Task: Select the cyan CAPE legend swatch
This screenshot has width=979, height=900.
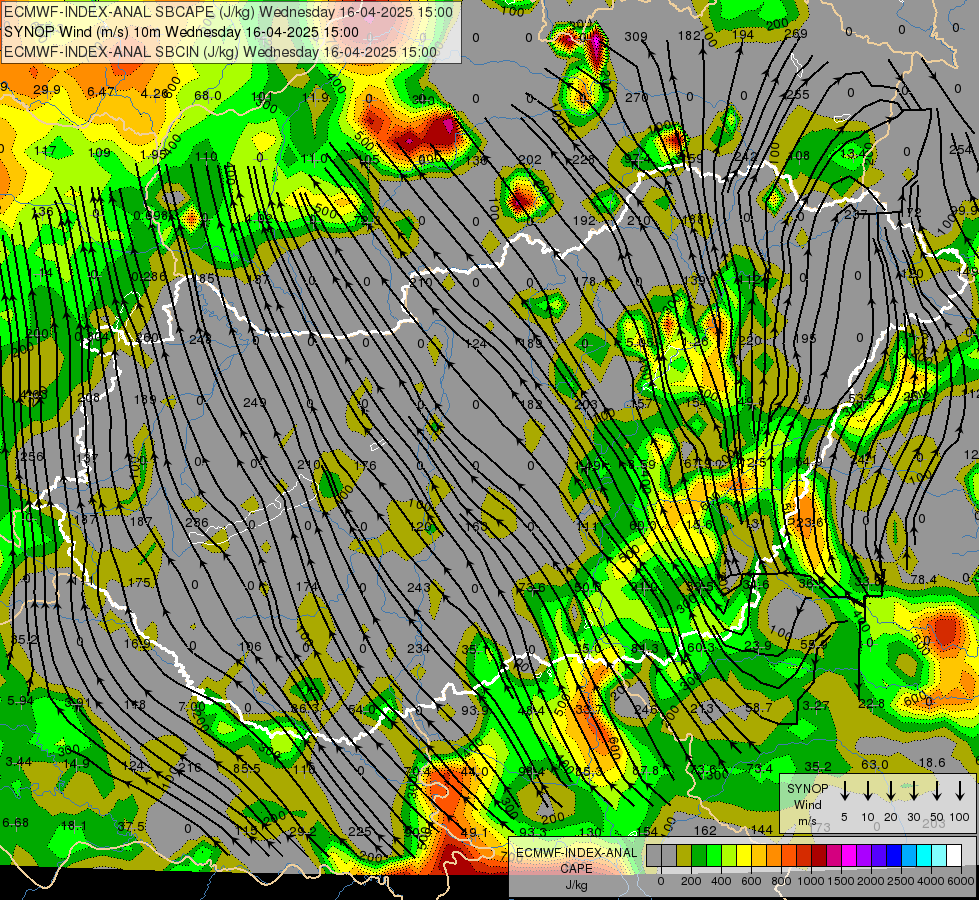Action: pos(923,856)
